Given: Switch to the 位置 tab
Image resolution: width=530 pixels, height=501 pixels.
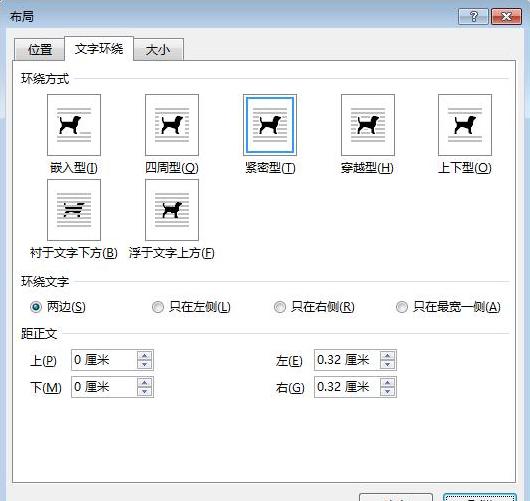Looking at the screenshot, I should (40, 50).
